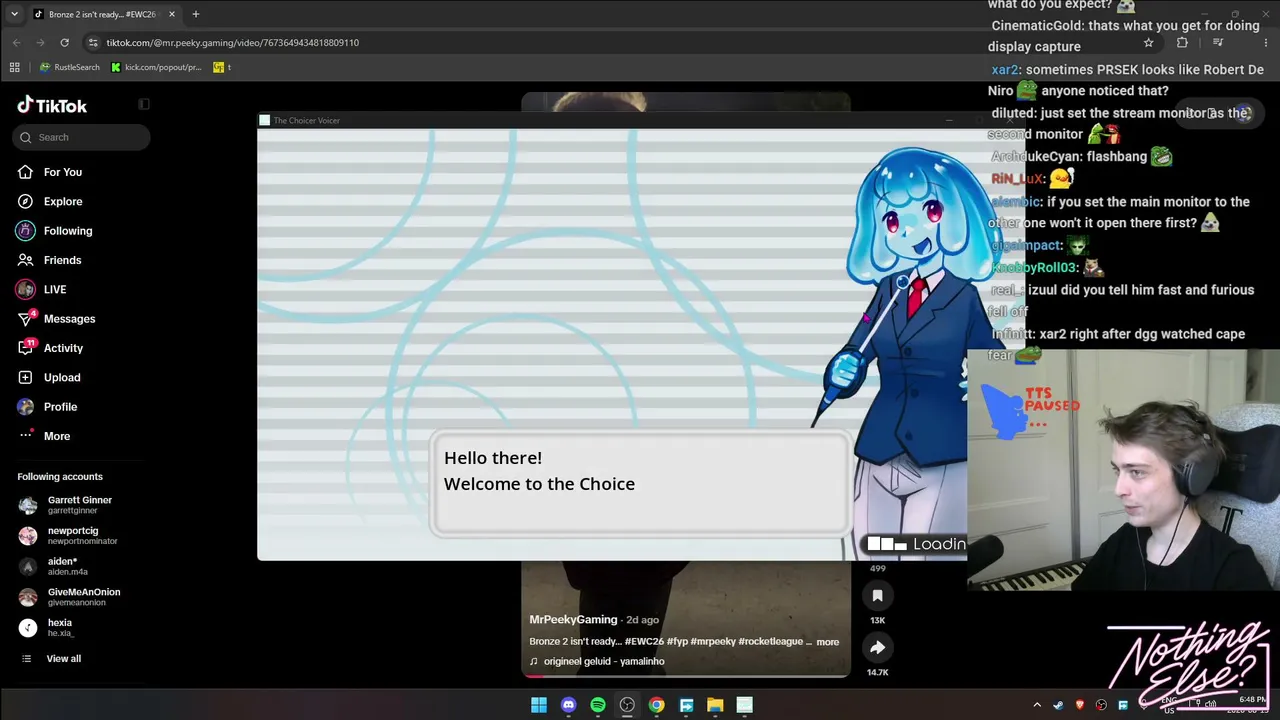The height and width of the screenshot is (720, 1280).
Task: Expand Following accounts with 'View all'
Action: click(63, 659)
